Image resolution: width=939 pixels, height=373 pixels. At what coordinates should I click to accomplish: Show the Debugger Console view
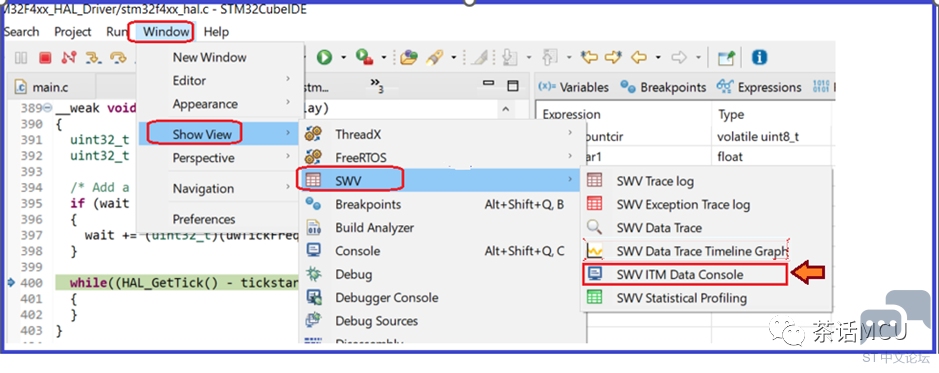[439, 298]
